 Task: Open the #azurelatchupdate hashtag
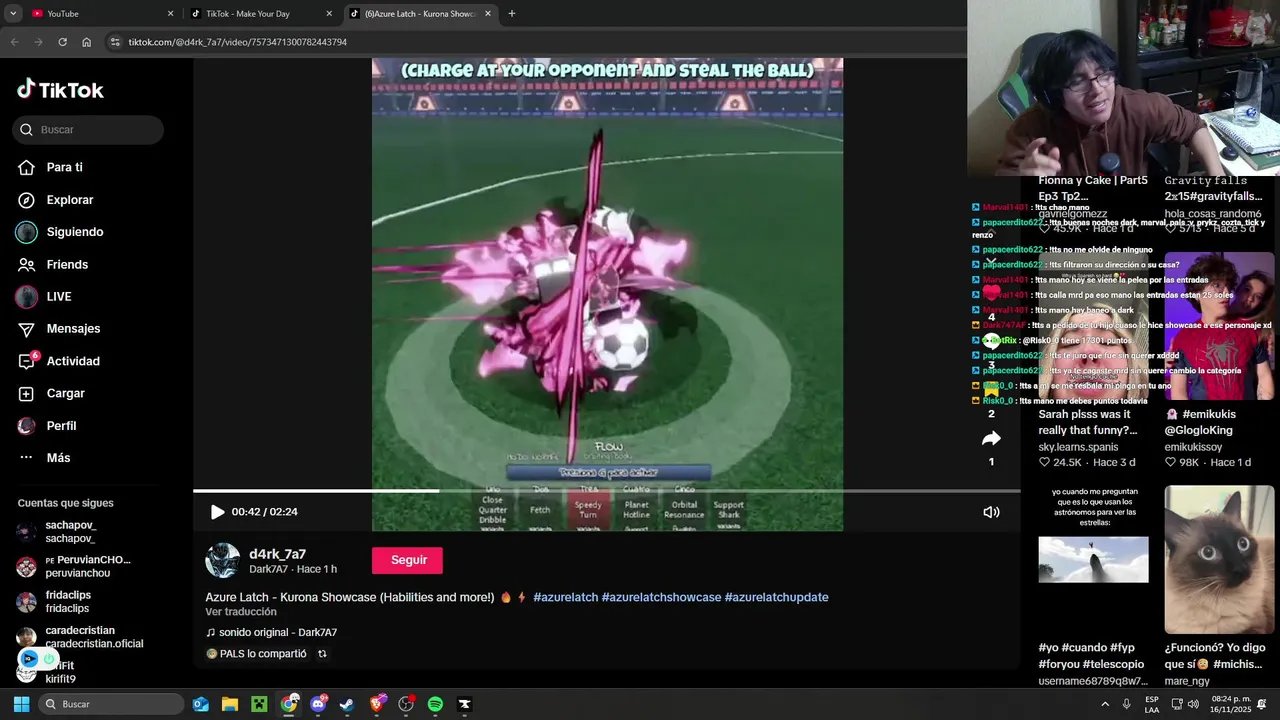[x=776, y=597]
